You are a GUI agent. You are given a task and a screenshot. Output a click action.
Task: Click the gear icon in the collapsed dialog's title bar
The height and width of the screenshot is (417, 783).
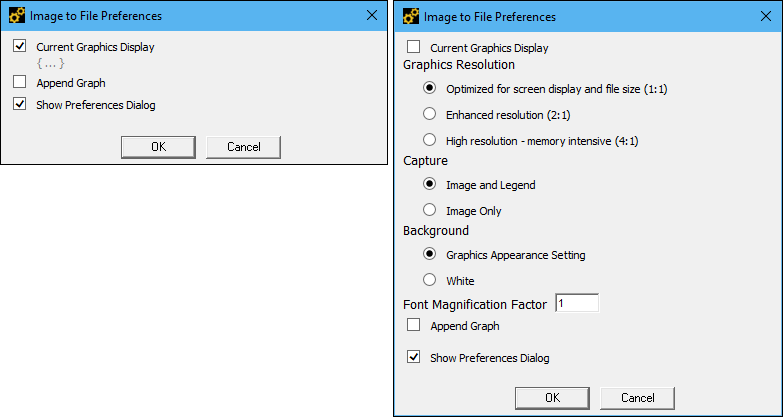point(16,16)
